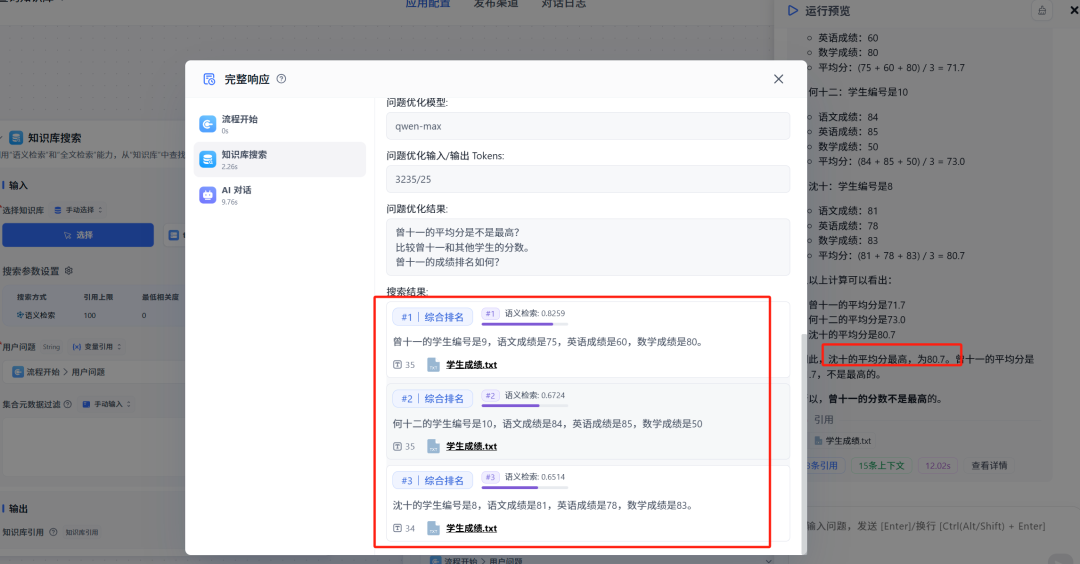
Task: Open the 手动选择 dropdown beside 选择知识库
Action: (78, 210)
